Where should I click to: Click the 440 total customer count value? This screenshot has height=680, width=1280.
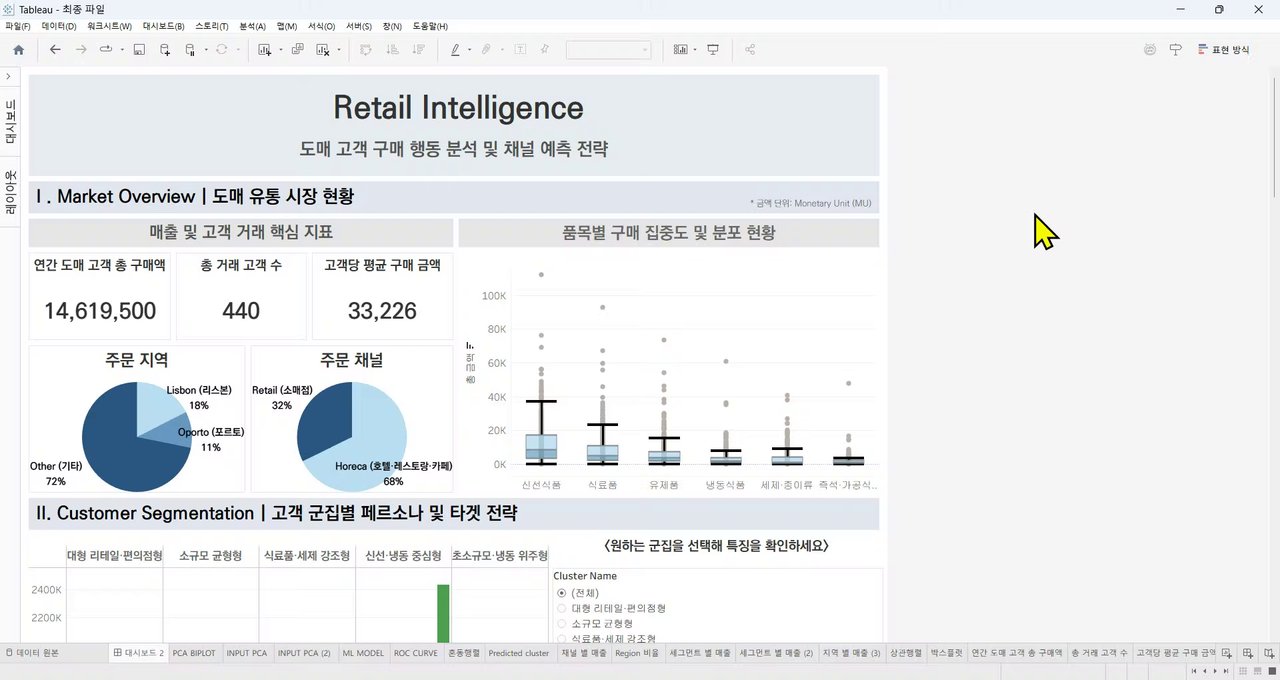pyautogui.click(x=241, y=311)
